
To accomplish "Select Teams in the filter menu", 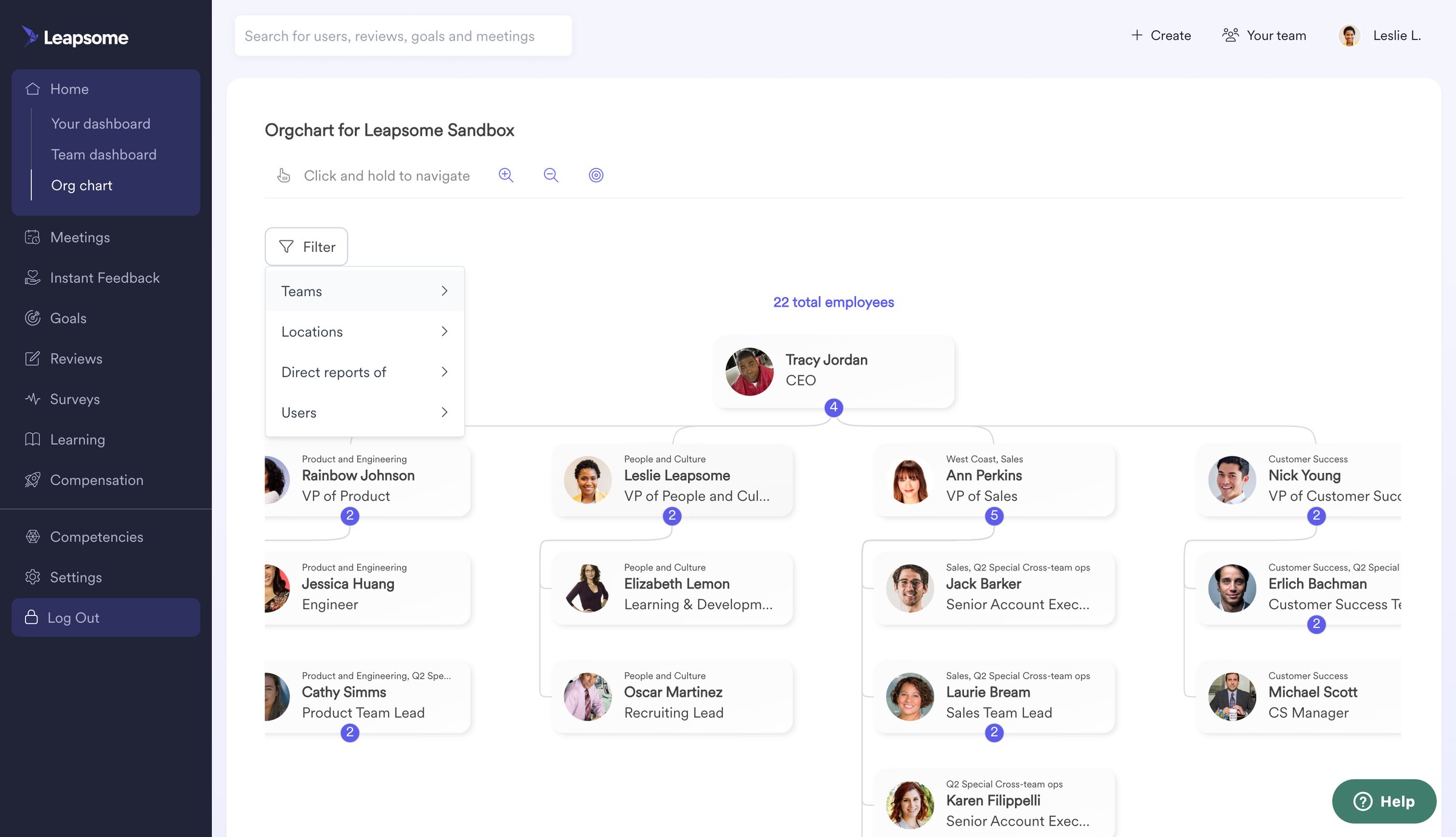I will point(365,291).
